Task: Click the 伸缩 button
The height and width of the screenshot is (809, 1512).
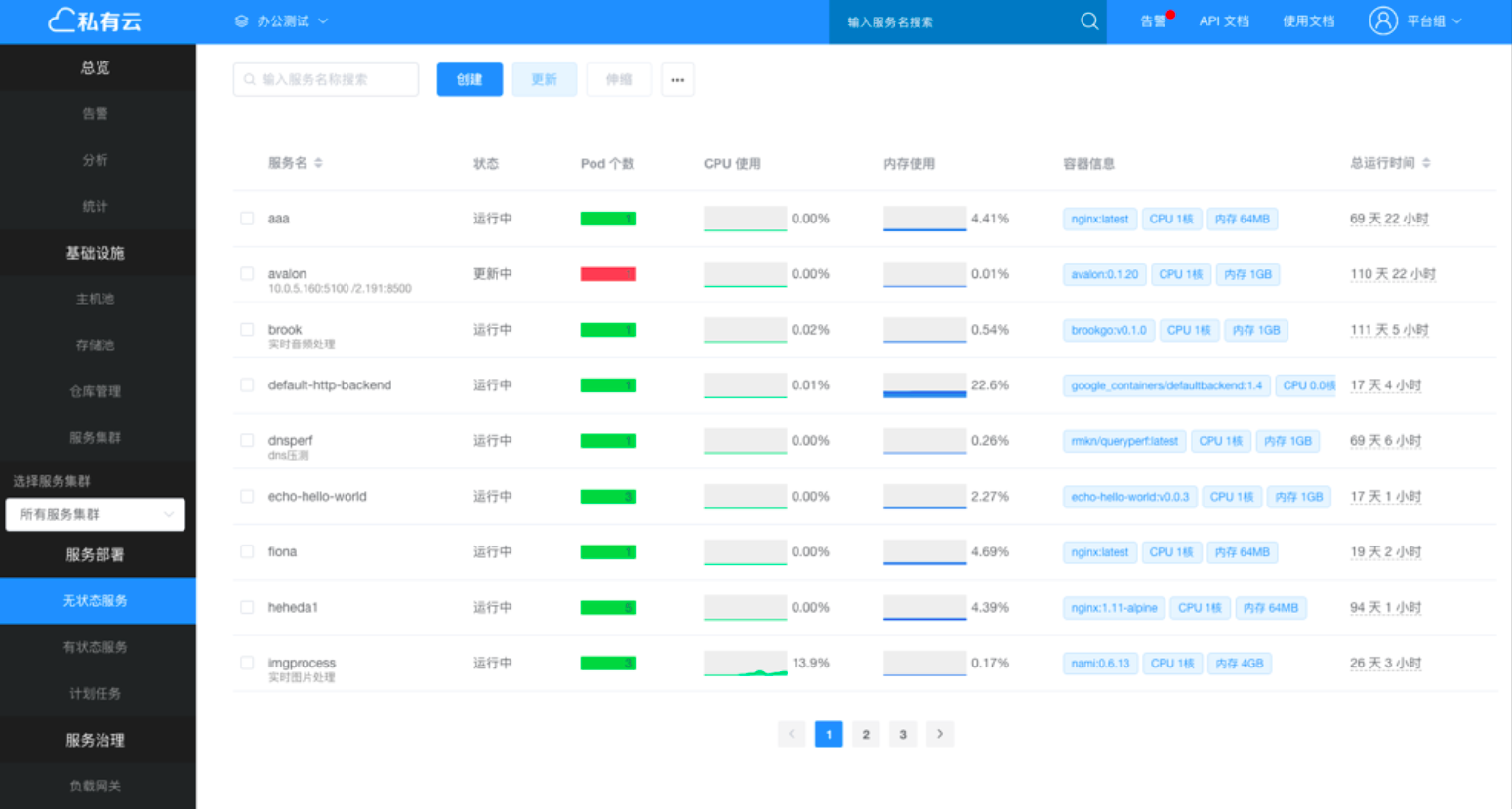Action: point(619,79)
